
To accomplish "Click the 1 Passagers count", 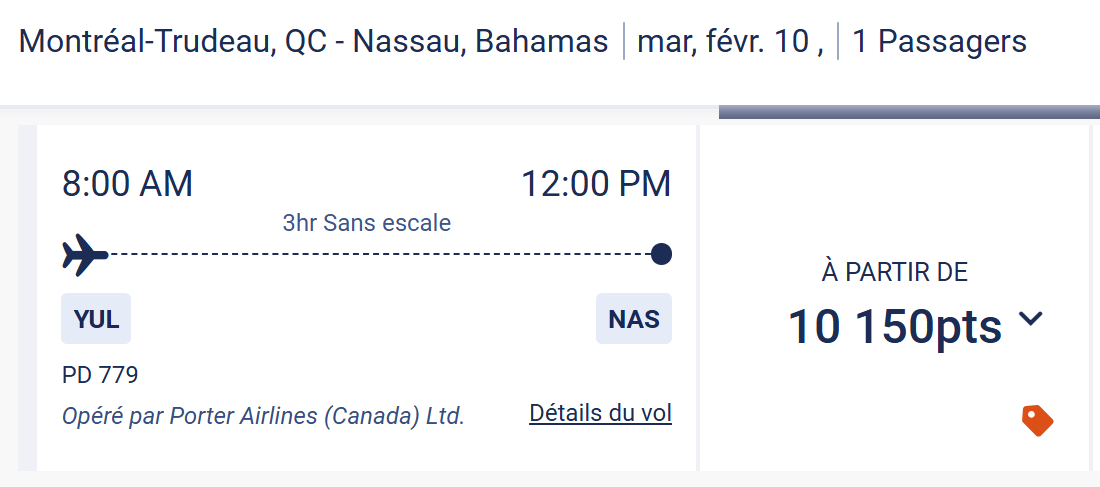I will [x=939, y=42].
